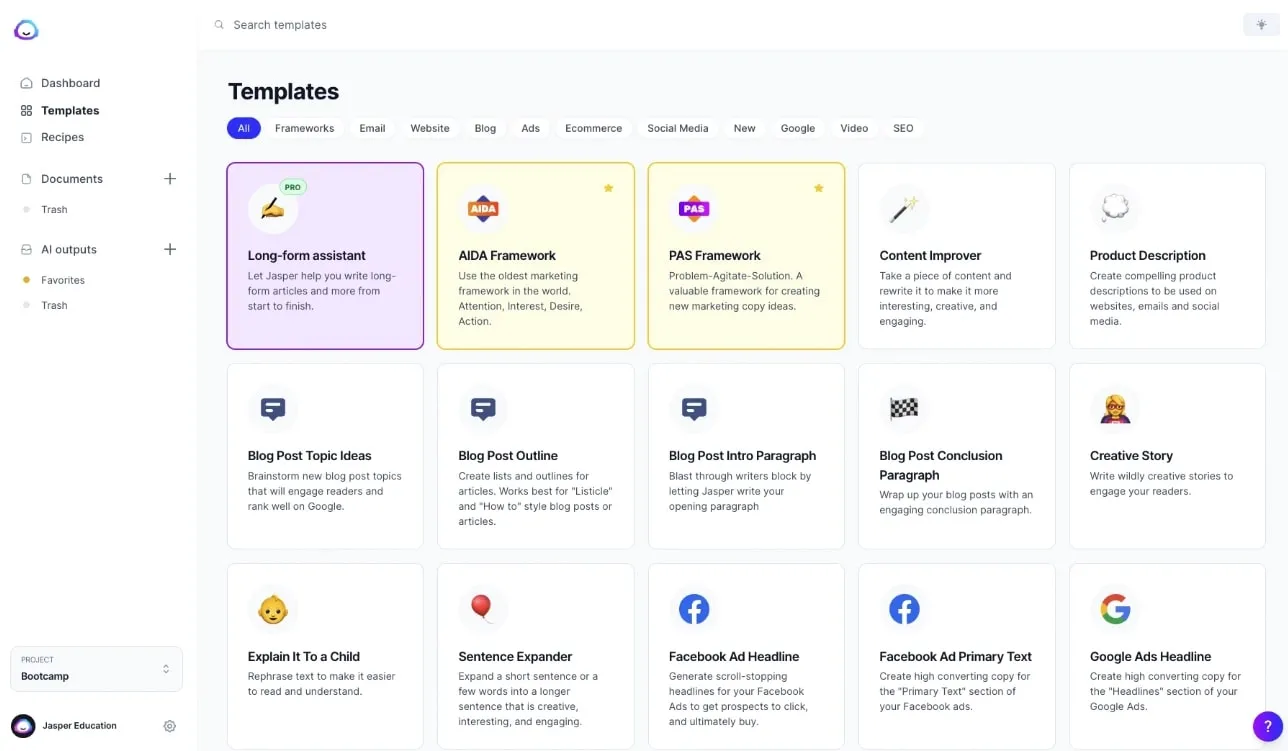This screenshot has height=751, width=1288.
Task: Click the purple help question mark button
Action: pyautogui.click(x=1267, y=726)
